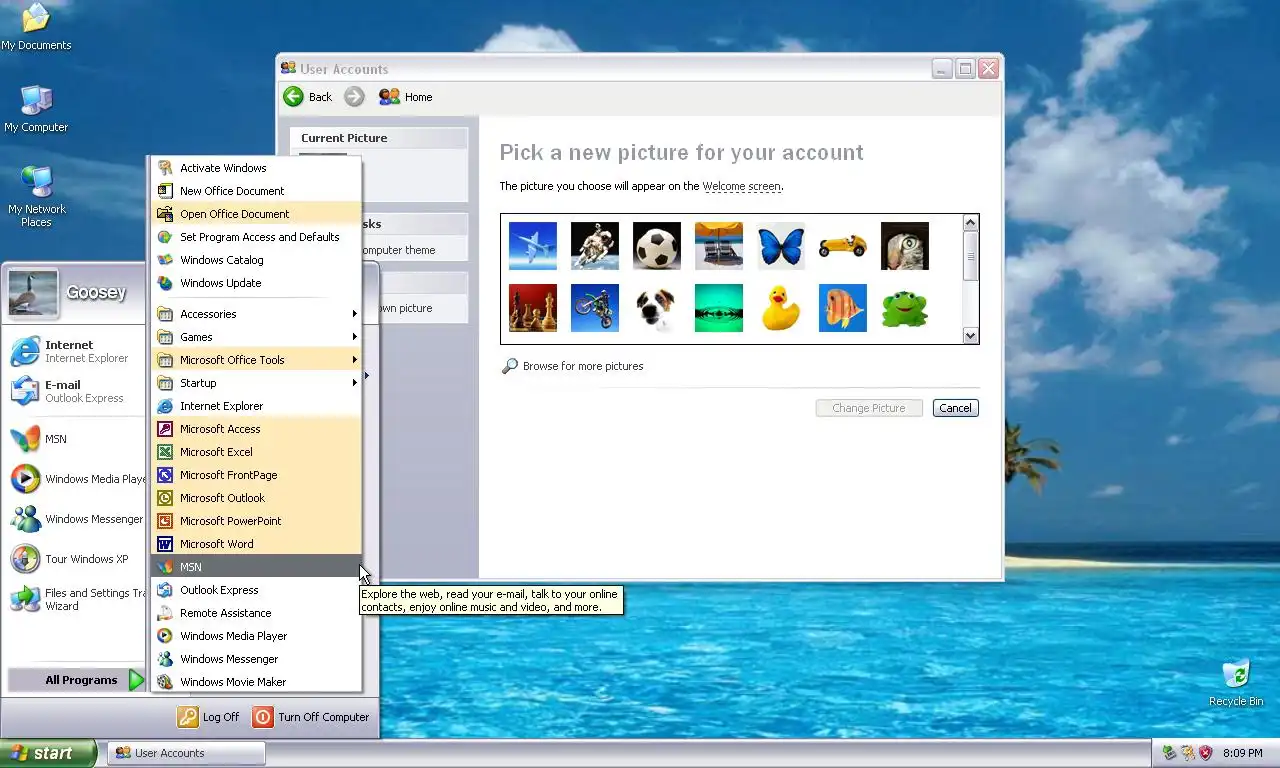Browse for more pictures
The width and height of the screenshot is (1280, 768).
coord(573,366)
